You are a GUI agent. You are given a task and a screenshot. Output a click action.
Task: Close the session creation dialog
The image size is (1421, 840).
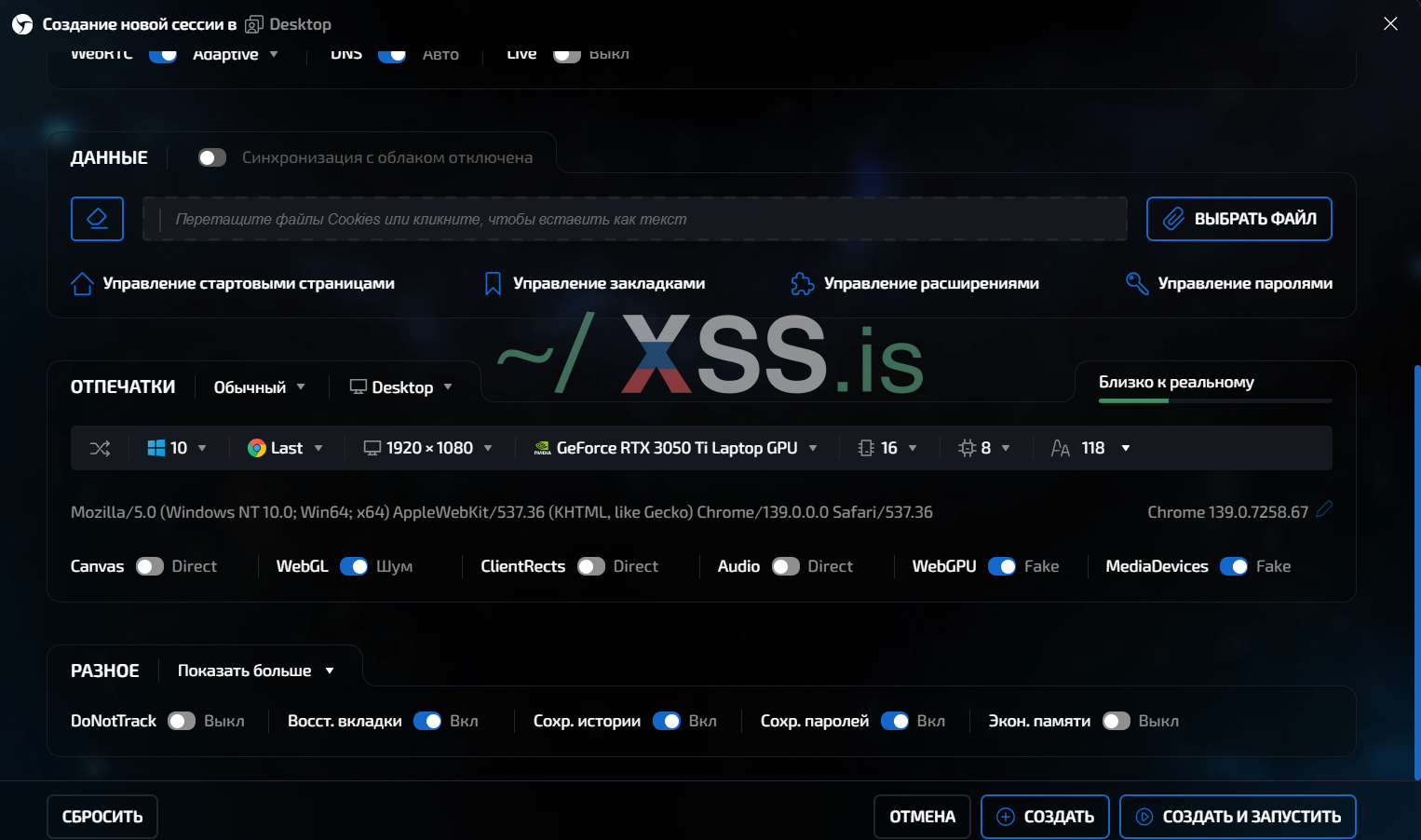pos(1390,23)
